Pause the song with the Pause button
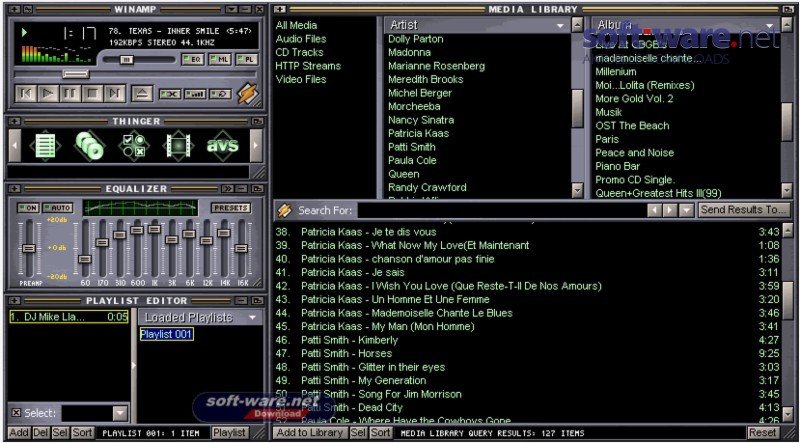Screen dimensions: 800x443 click(70, 93)
